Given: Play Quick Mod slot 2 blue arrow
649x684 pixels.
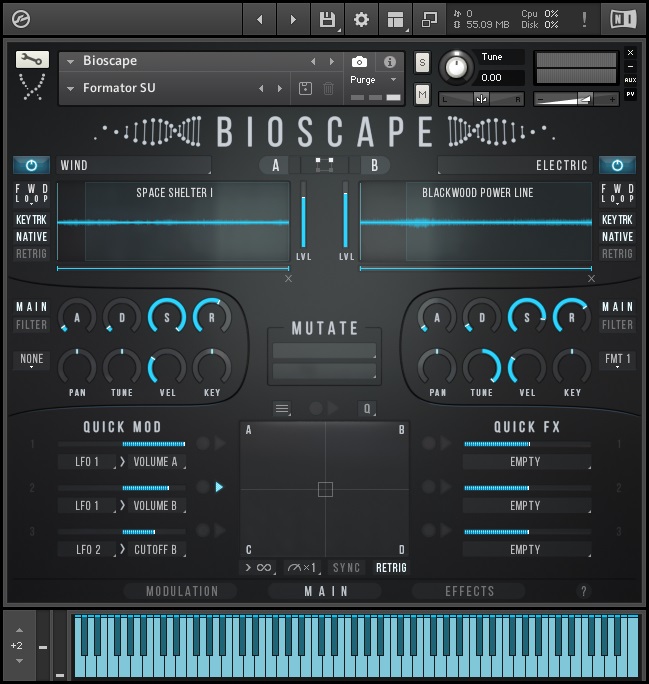Looking at the screenshot, I should click(219, 487).
